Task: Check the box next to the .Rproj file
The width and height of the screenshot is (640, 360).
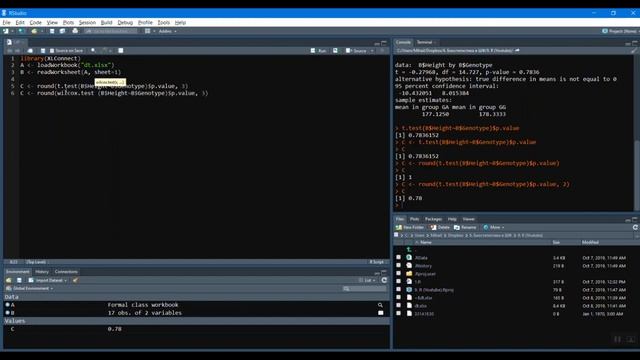Action: click(398, 289)
